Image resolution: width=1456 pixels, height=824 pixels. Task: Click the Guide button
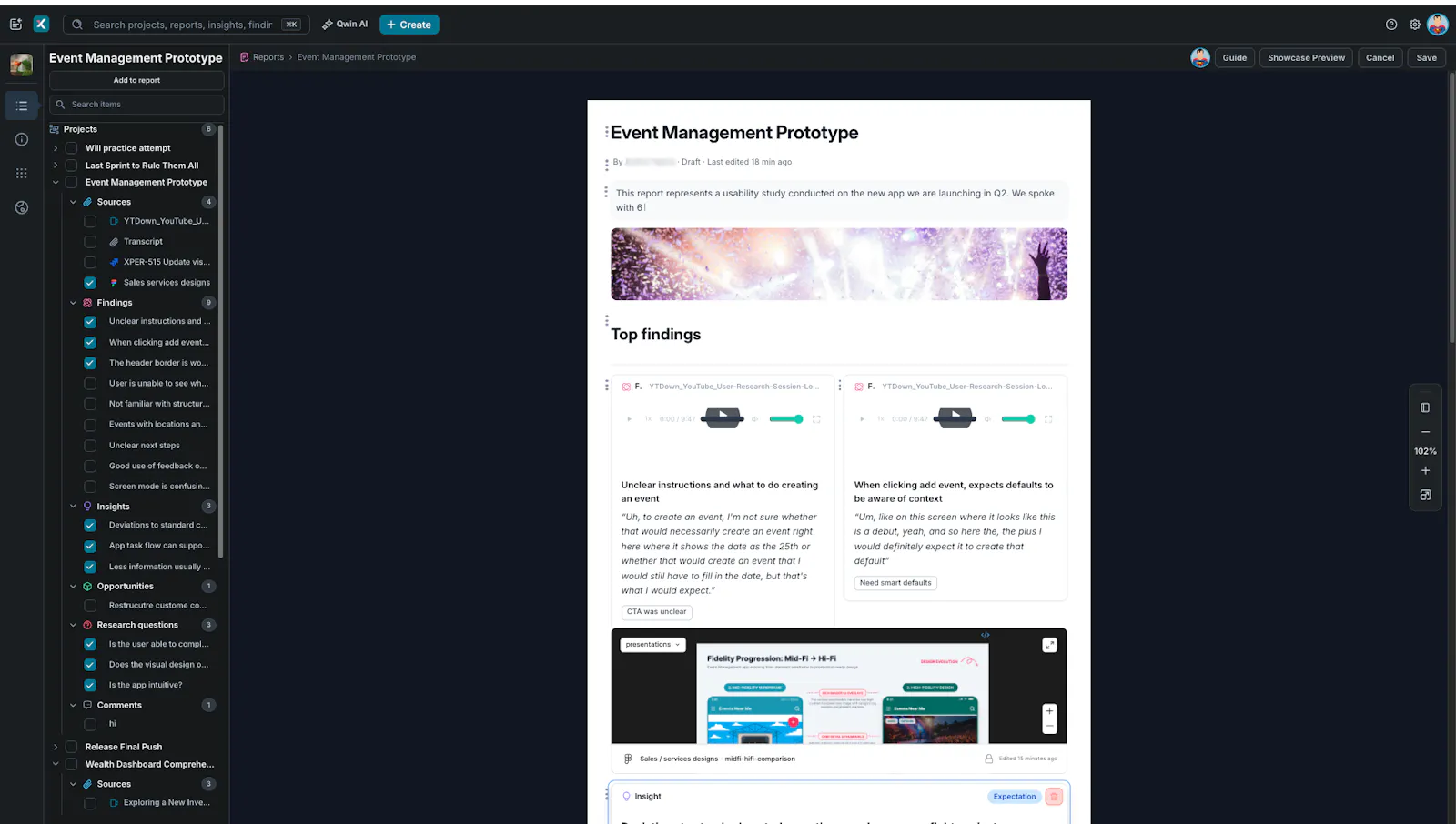click(1235, 57)
